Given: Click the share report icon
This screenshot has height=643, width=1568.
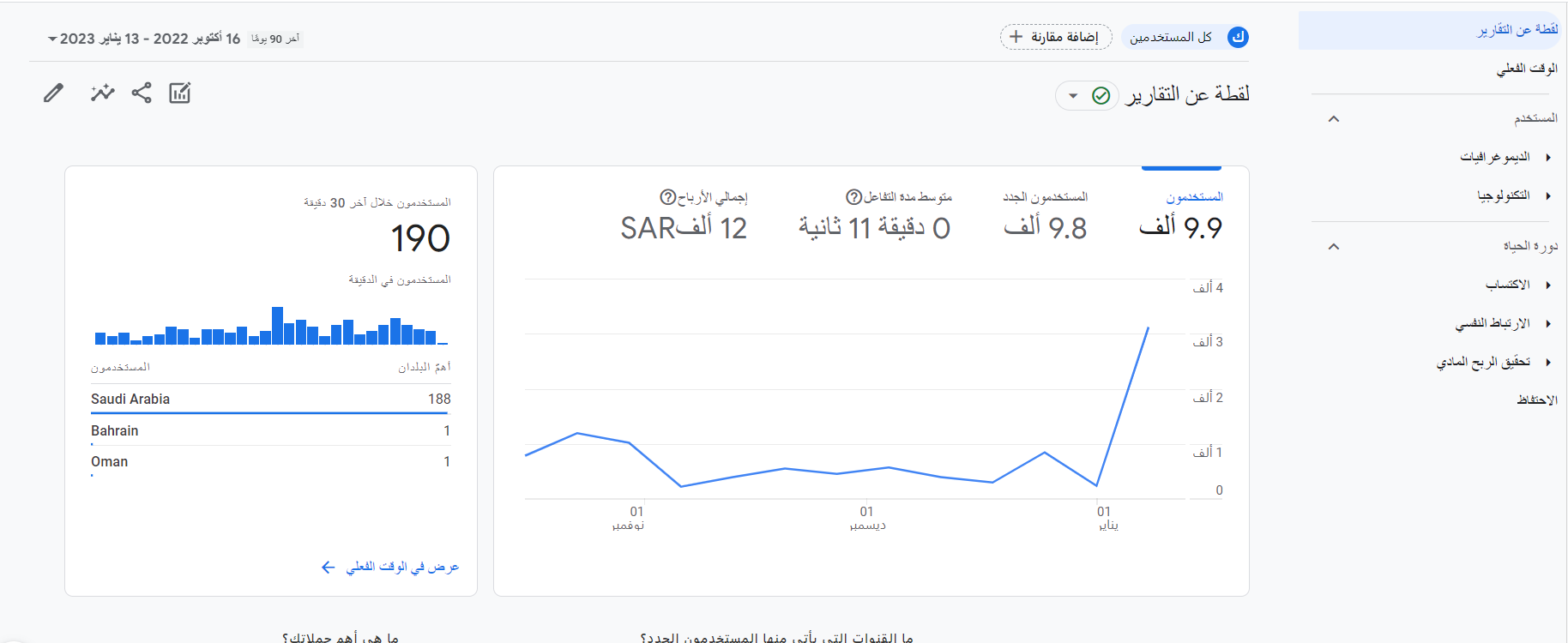Looking at the screenshot, I should 142,93.
